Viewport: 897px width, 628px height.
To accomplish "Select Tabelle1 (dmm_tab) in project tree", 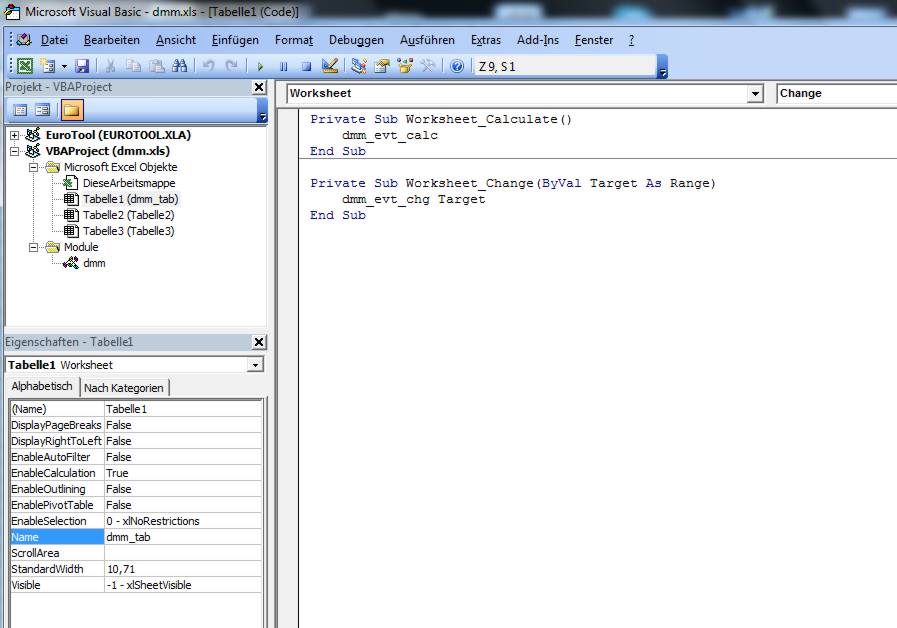I will click(130, 199).
